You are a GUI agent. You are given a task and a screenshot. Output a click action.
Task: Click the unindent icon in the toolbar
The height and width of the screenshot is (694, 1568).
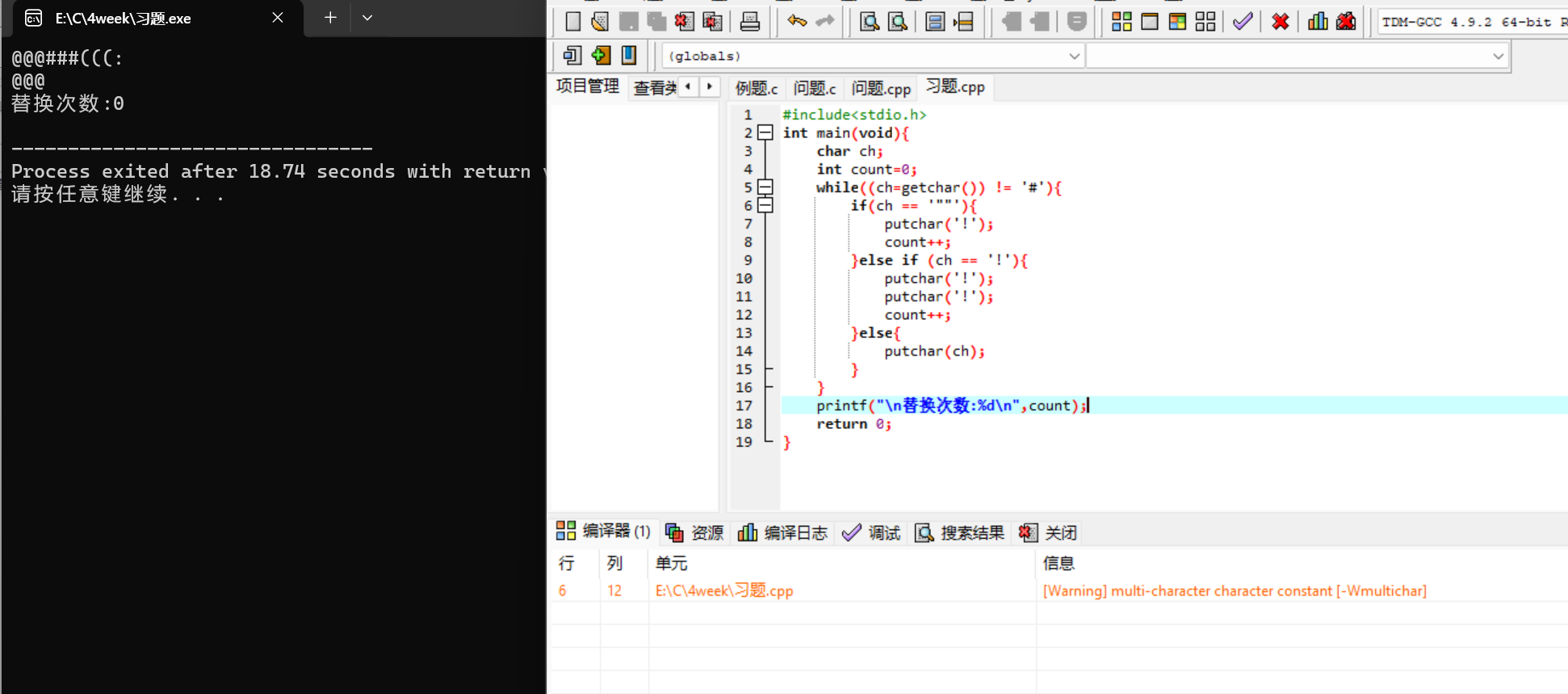tap(1011, 22)
